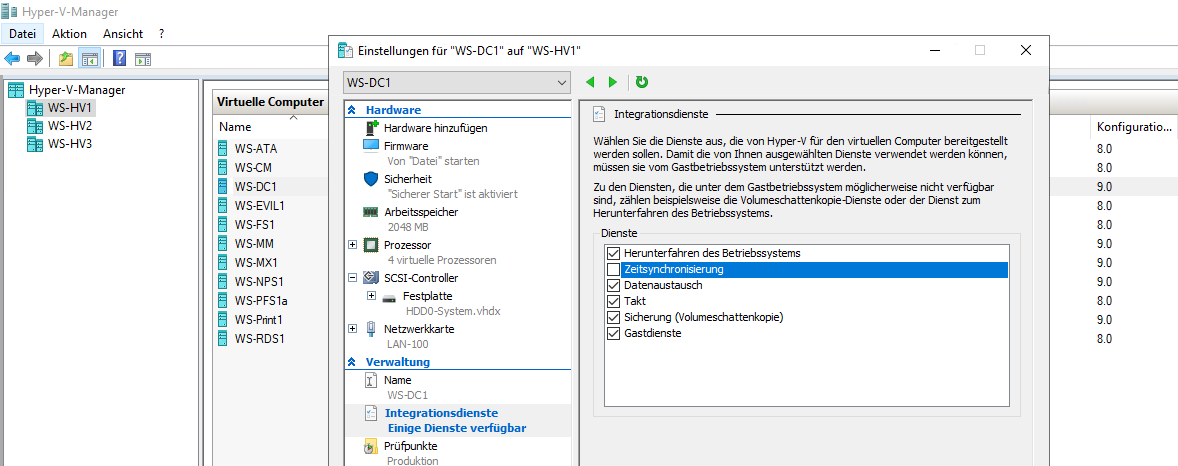Click the green refresh icon in settings

pos(642,82)
